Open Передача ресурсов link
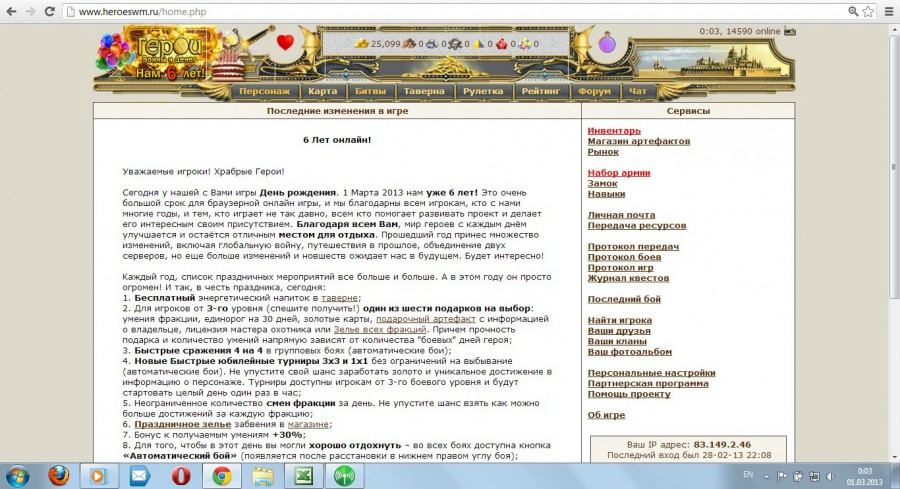Image resolution: width=900 pixels, height=489 pixels. [x=637, y=226]
